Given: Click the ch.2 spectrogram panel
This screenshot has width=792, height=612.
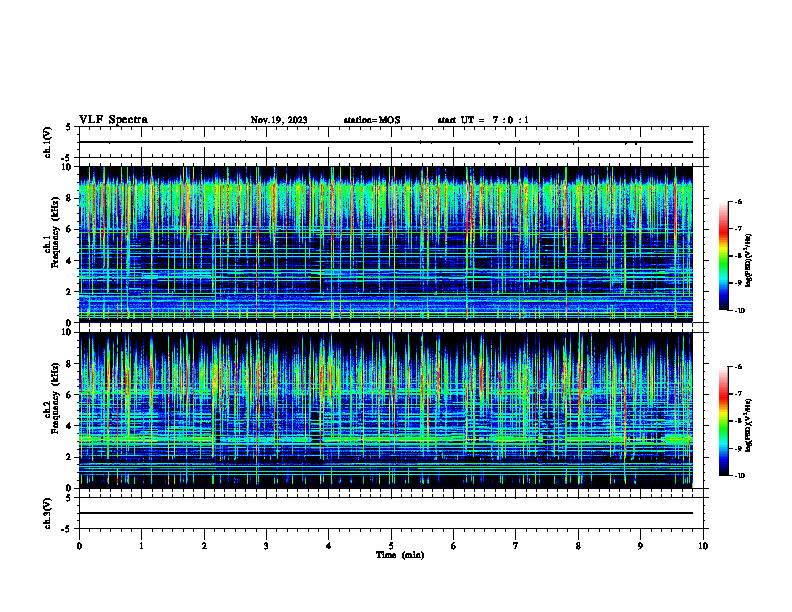Looking at the screenshot, I should pos(386,410).
